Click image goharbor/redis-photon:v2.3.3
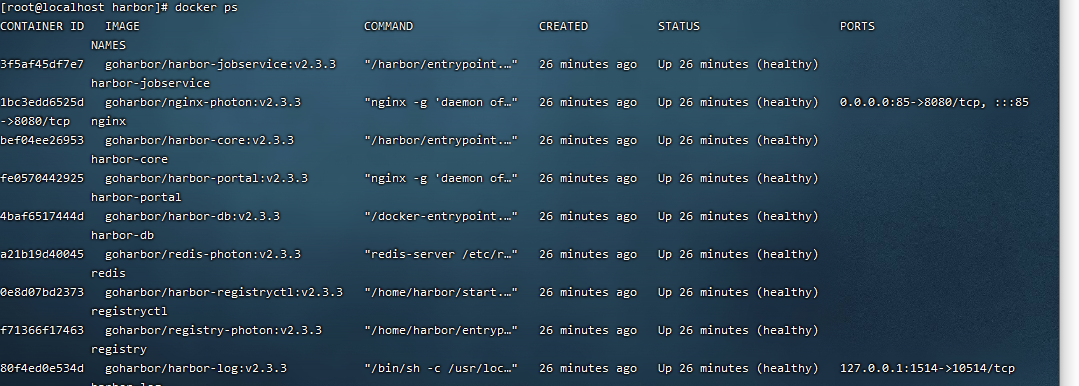This screenshot has height=386, width=1079. point(203,254)
